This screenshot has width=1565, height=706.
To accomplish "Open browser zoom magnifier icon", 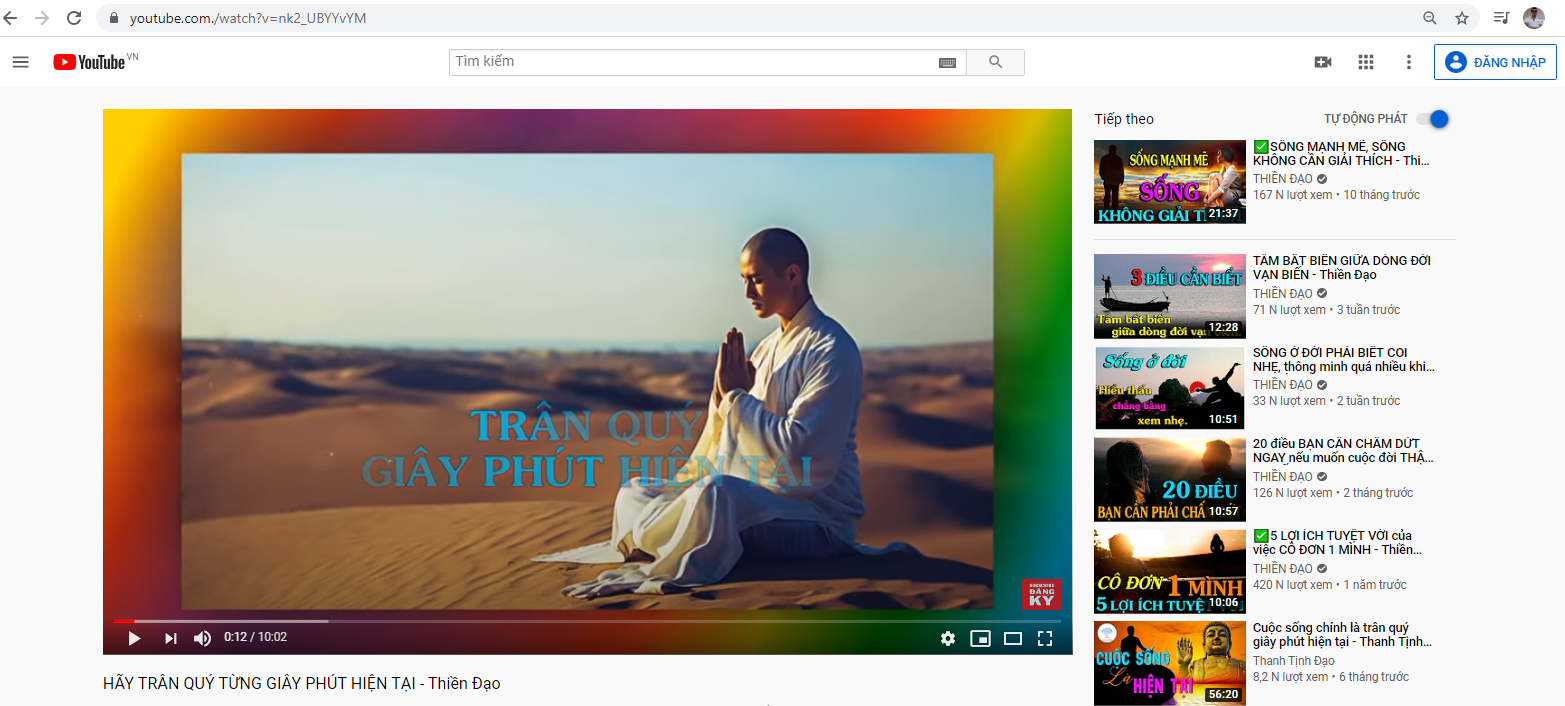I will click(x=1430, y=18).
